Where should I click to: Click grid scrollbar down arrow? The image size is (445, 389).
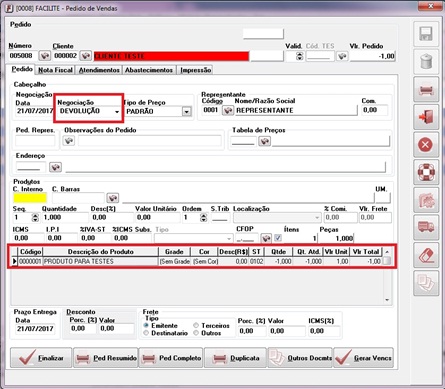pos(387,300)
